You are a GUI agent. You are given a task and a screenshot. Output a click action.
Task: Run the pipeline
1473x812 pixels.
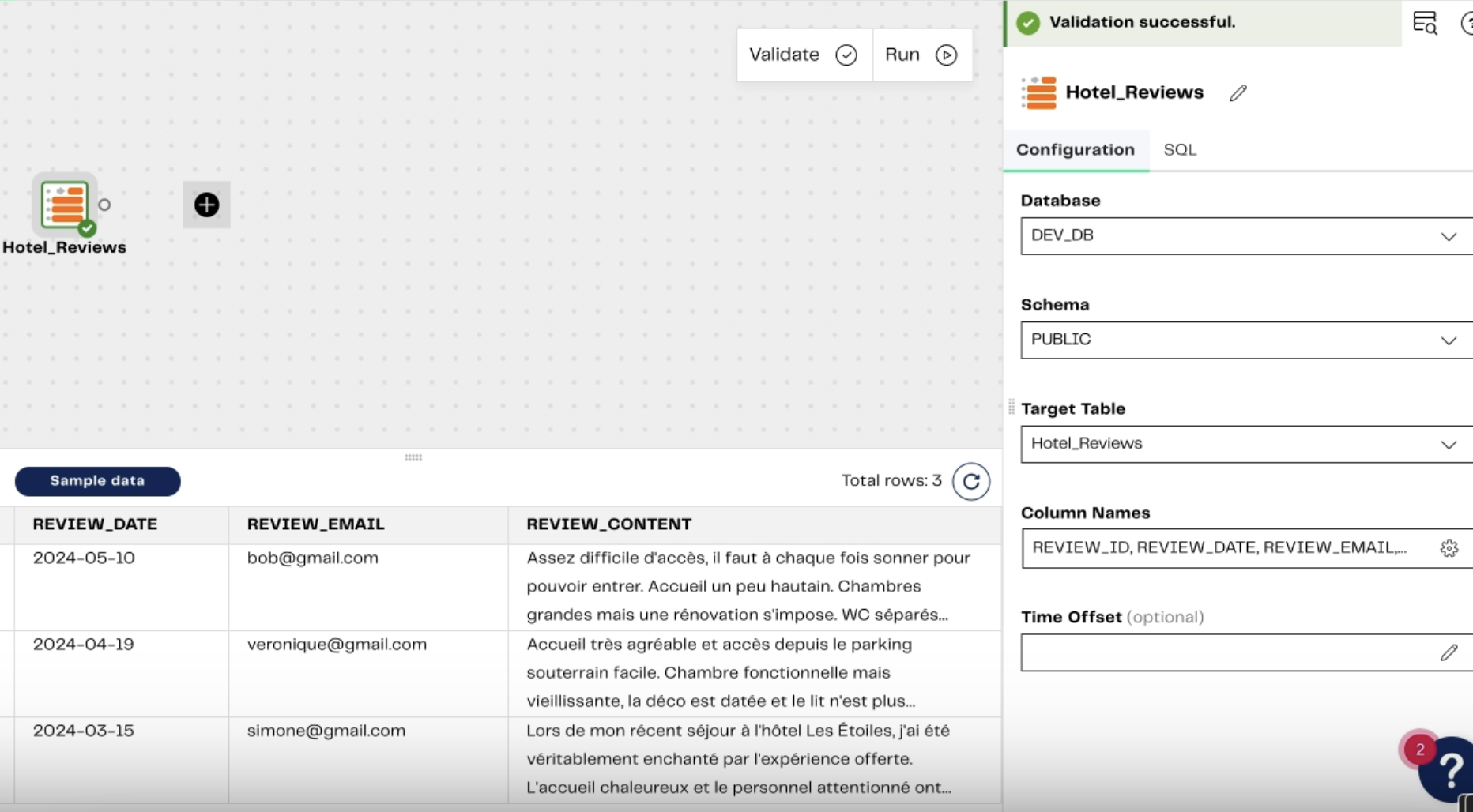(921, 55)
